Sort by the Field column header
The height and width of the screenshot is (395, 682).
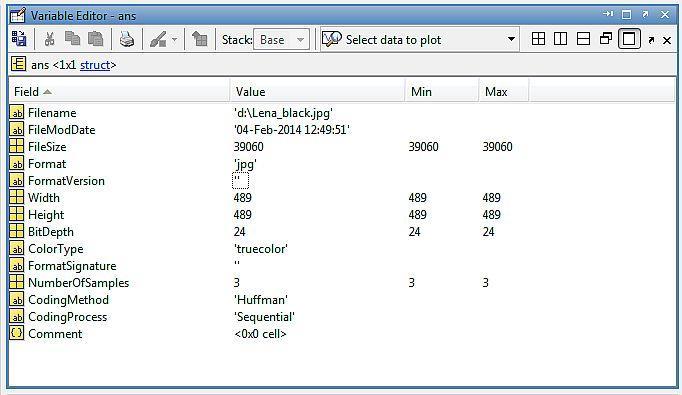119,91
